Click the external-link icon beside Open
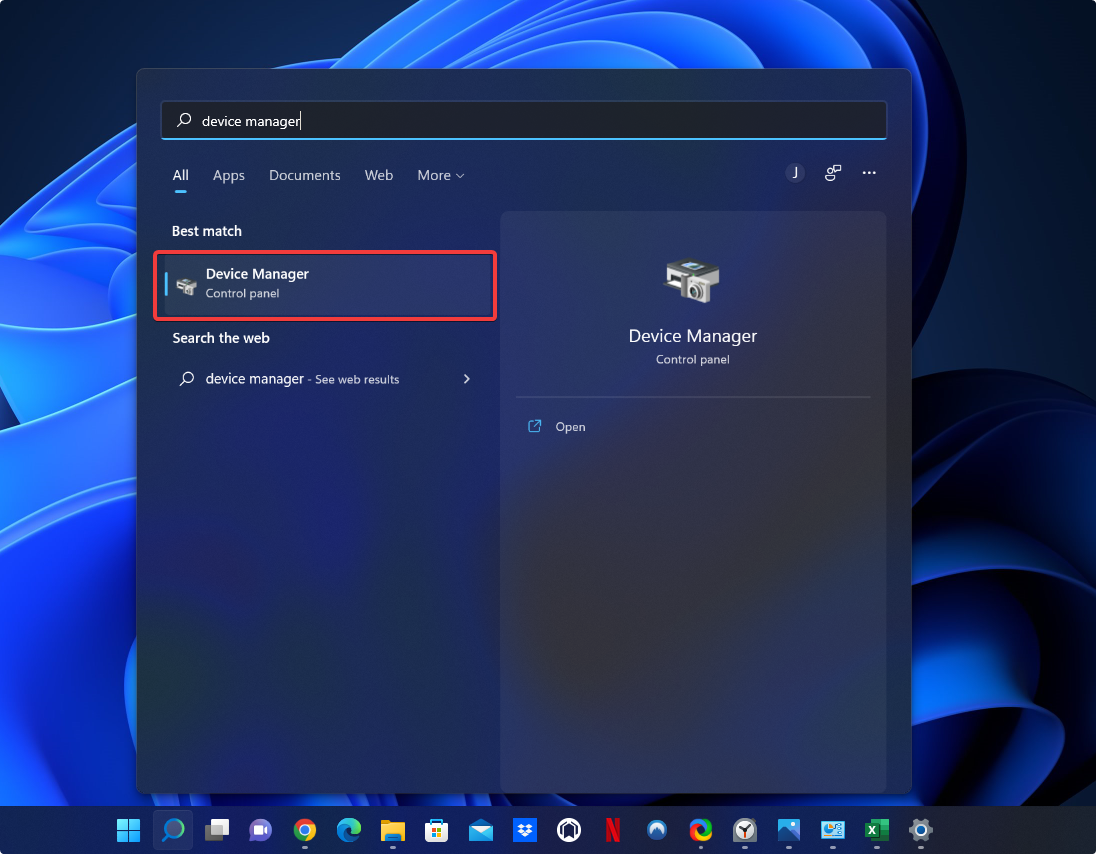 (535, 426)
